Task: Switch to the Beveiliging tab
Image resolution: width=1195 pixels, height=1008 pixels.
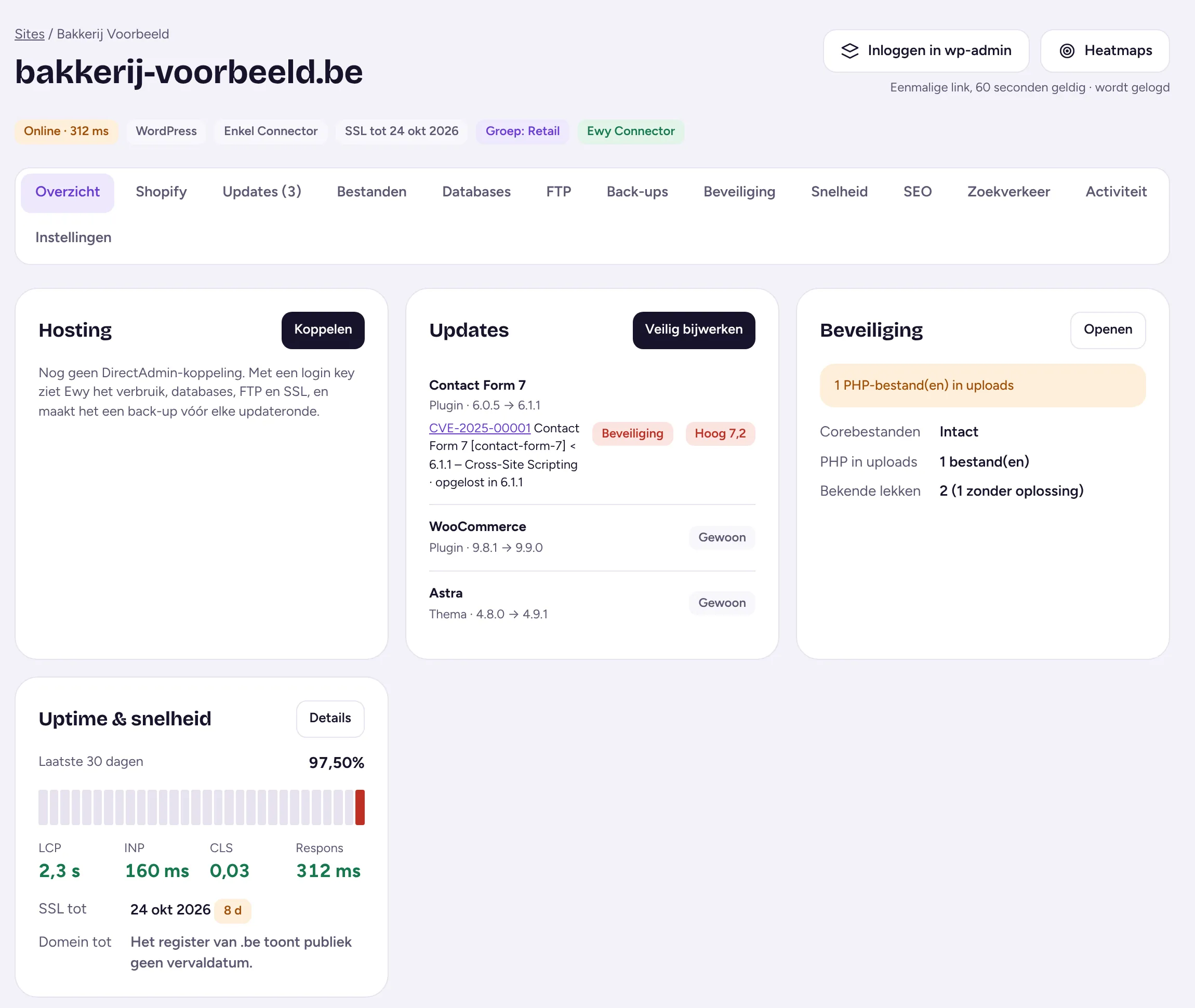Action: [x=739, y=192]
